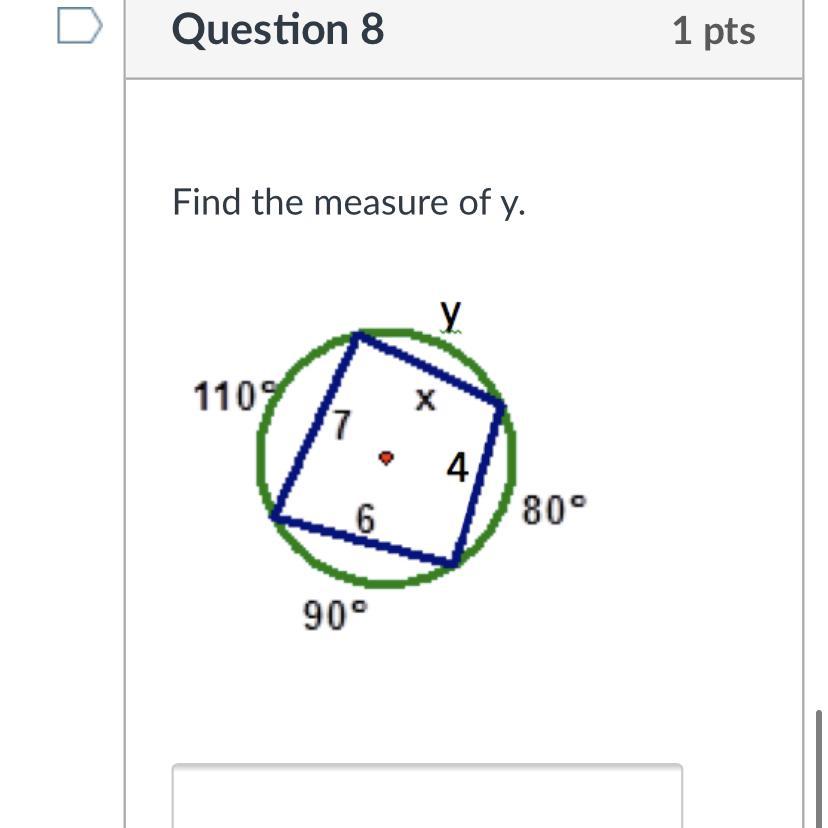Click the vertical scrollbar thumb
This screenshot has height=828, width=828.
tap(818, 769)
